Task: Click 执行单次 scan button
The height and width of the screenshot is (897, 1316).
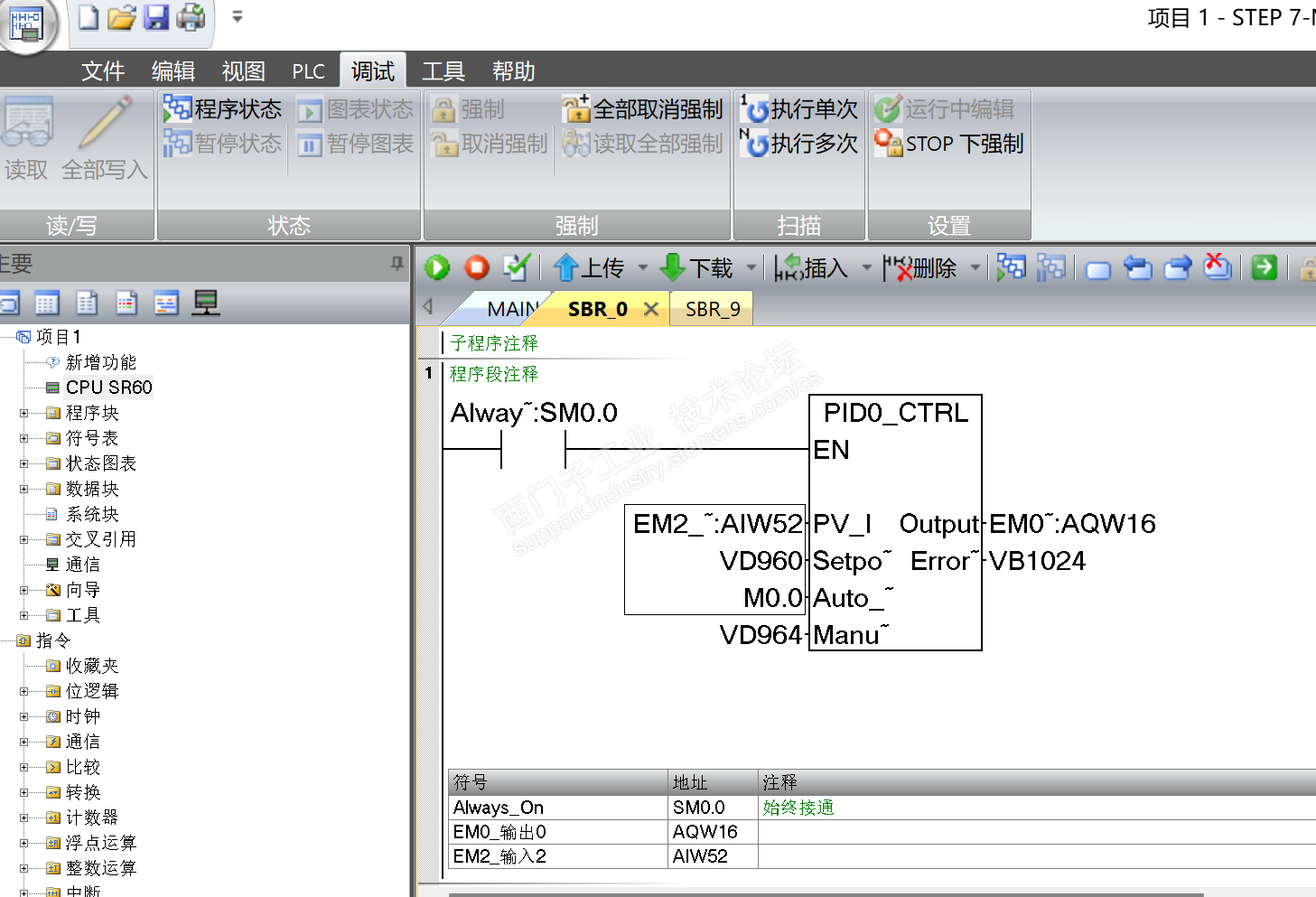Action: click(798, 109)
